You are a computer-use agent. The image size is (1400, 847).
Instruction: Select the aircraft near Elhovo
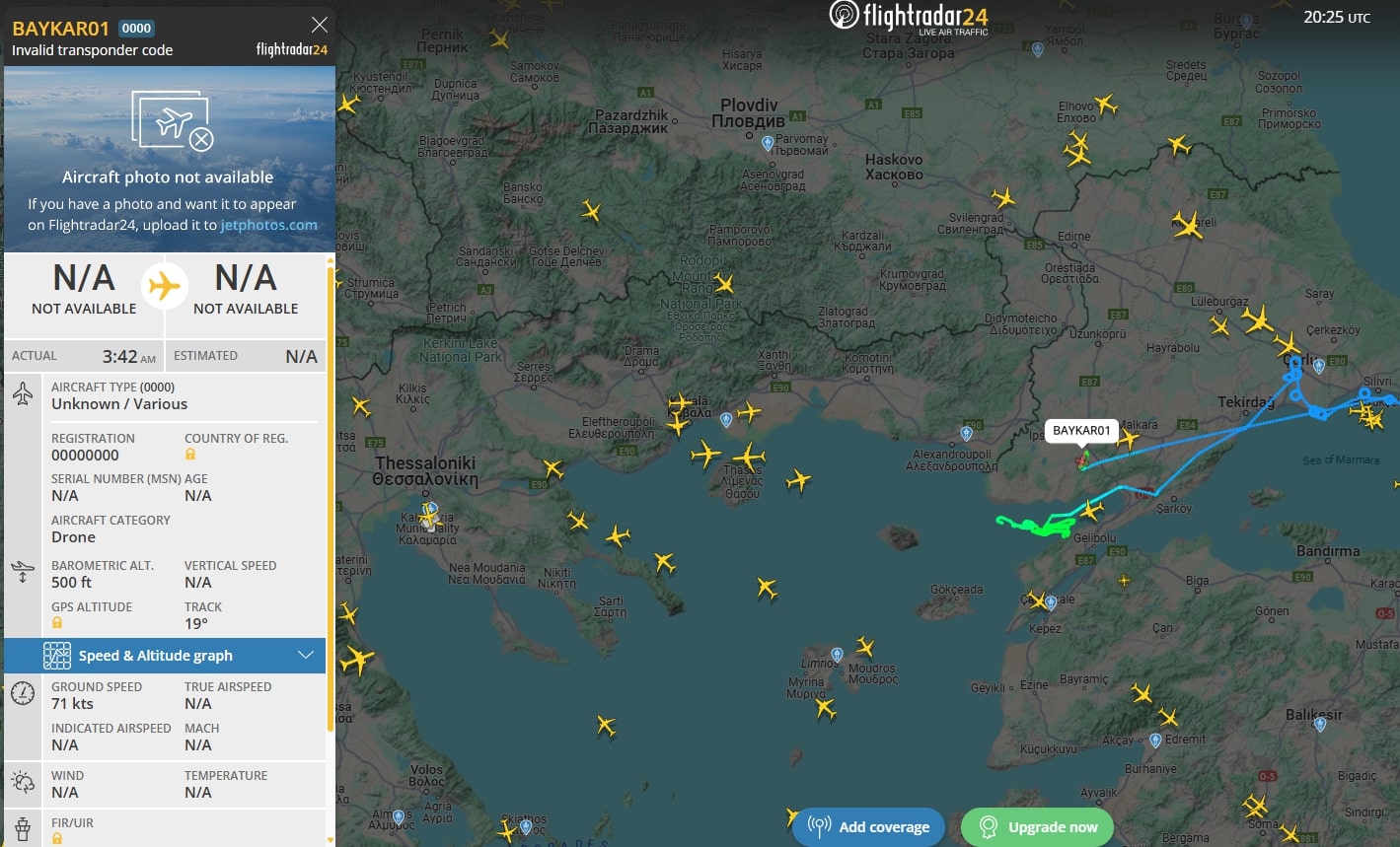1105,104
